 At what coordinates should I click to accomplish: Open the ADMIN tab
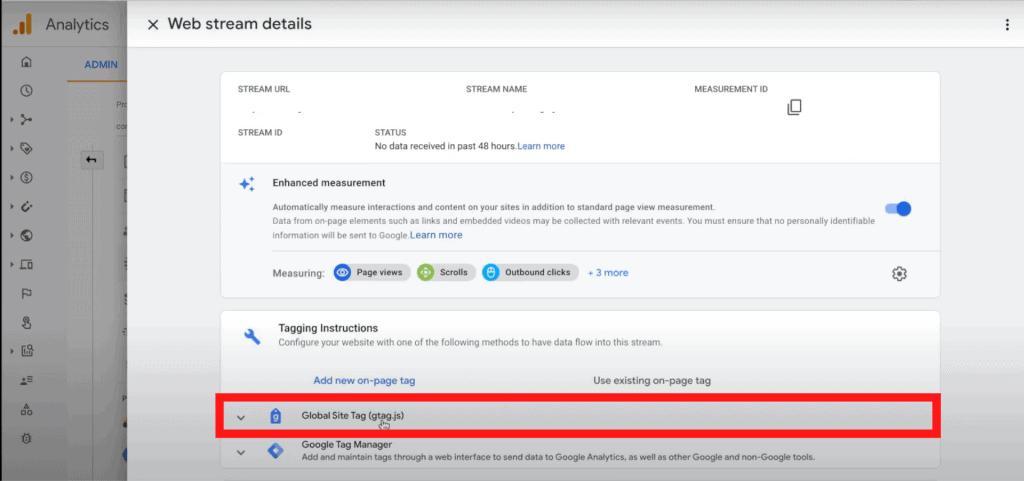(x=101, y=65)
